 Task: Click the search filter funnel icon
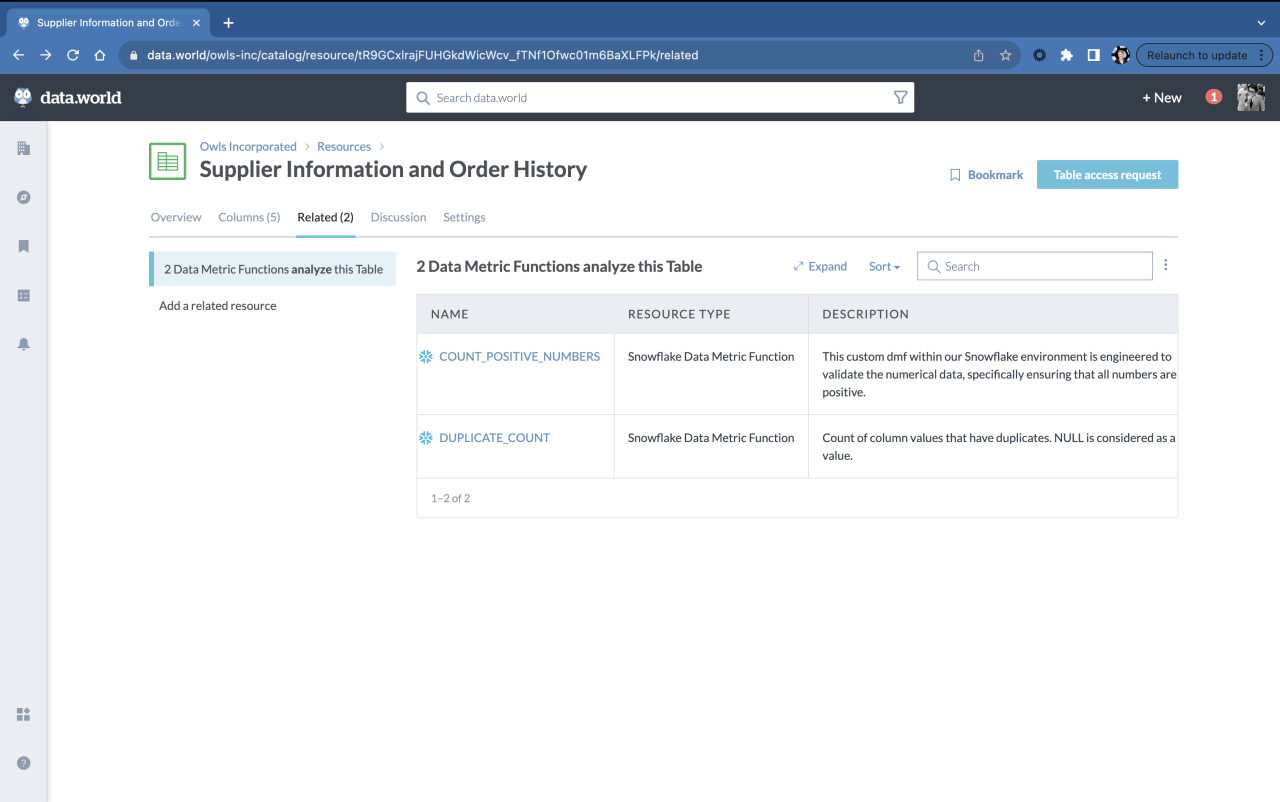point(900,98)
